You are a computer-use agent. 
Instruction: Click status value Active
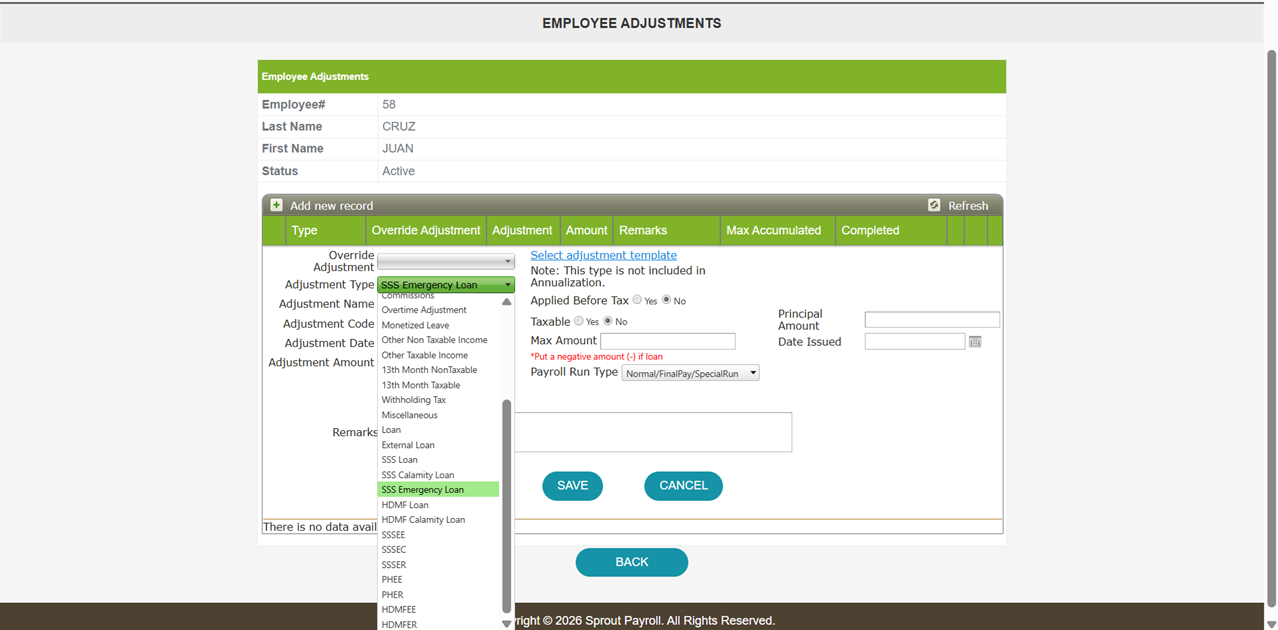point(398,171)
